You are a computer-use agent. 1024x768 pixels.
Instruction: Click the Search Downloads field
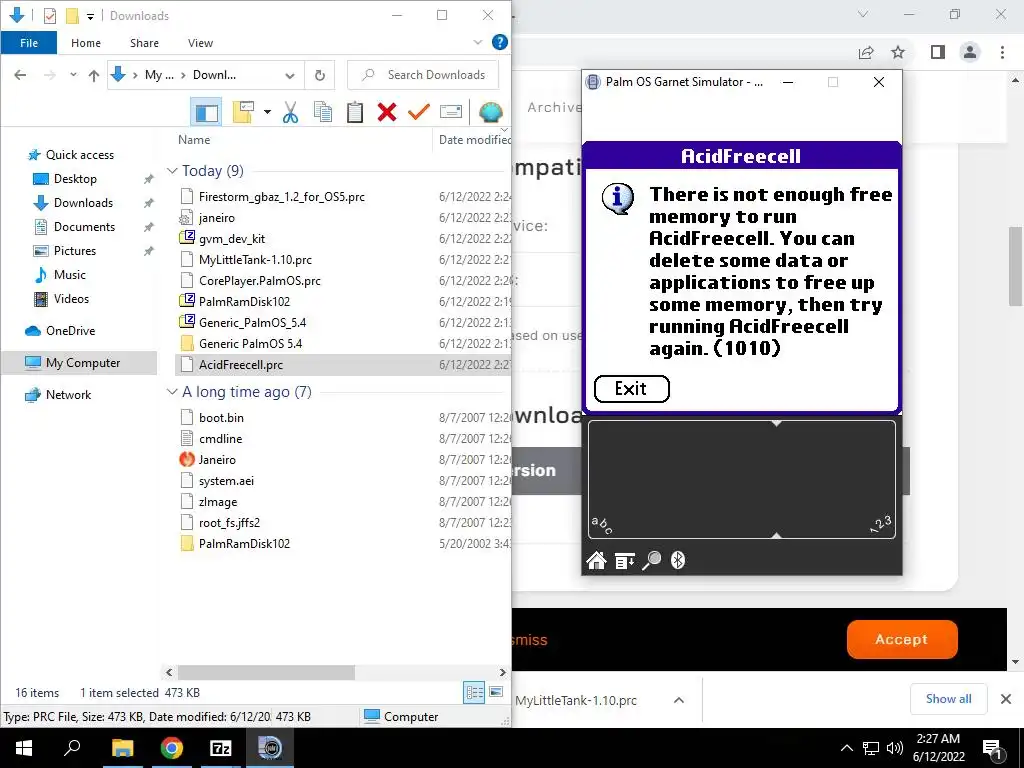(423, 75)
